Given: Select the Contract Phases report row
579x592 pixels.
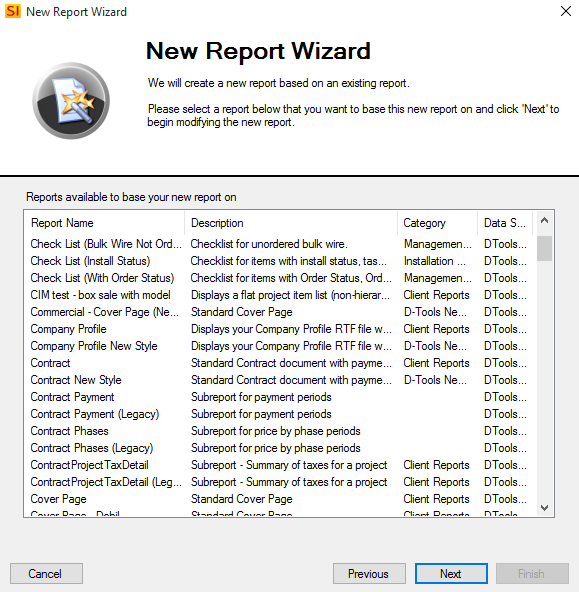Looking at the screenshot, I should tap(279, 431).
